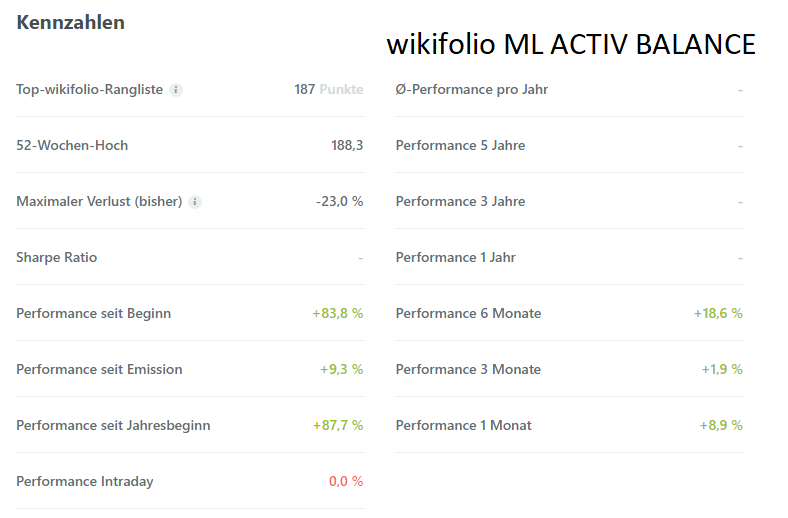Click the +18,6 % six-month value
The image size is (788, 518).
click(718, 314)
